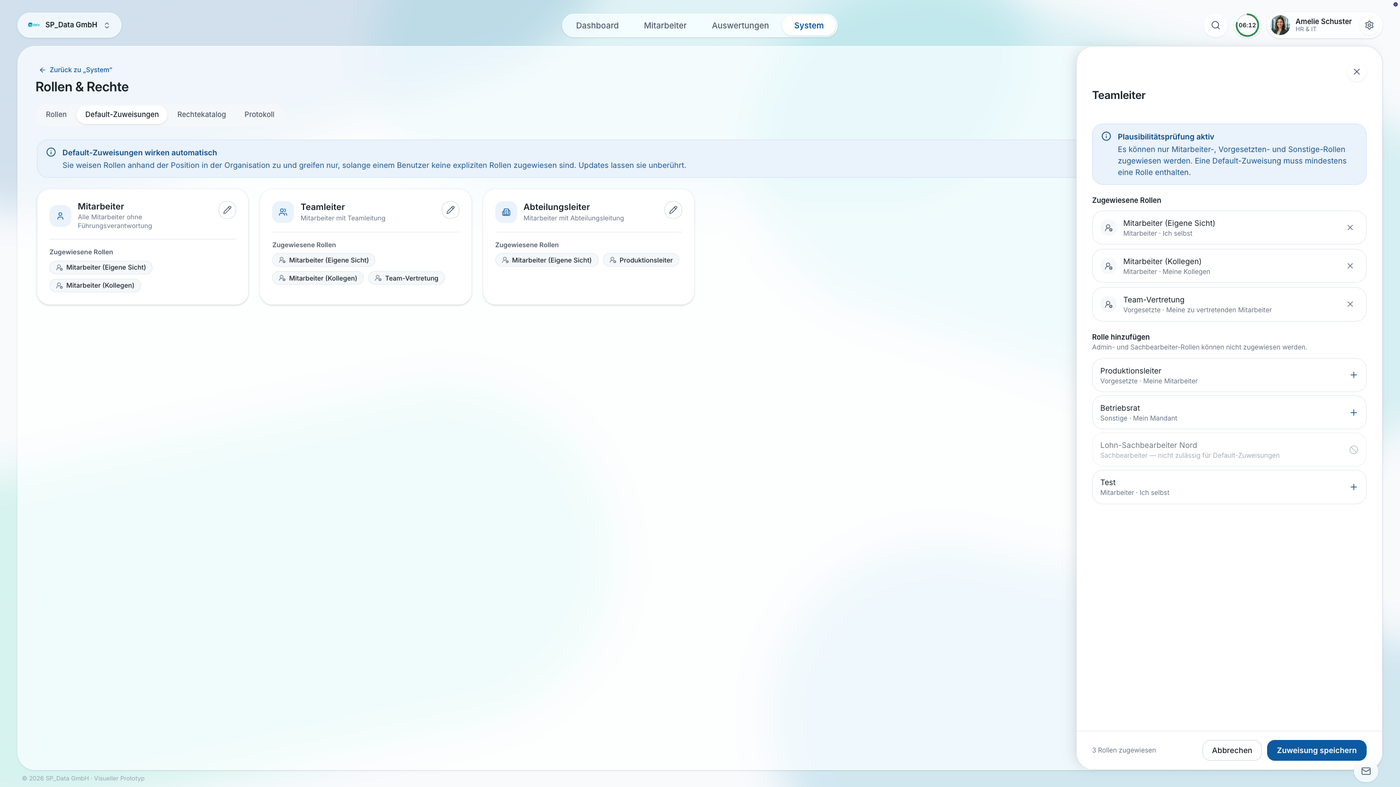Add the Test role with plus

coord(1353,487)
